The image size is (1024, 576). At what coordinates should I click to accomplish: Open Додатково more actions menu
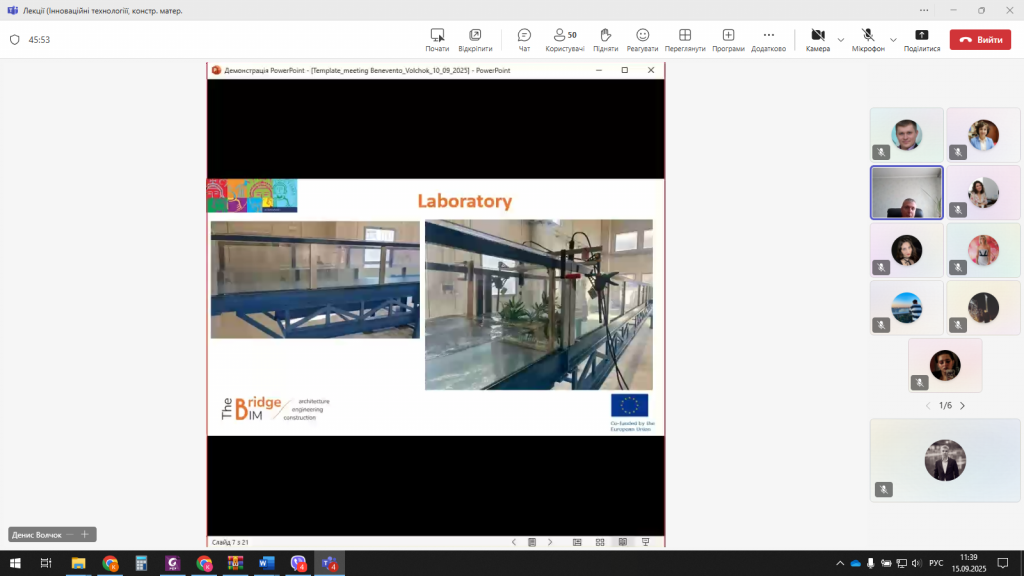pos(768,39)
